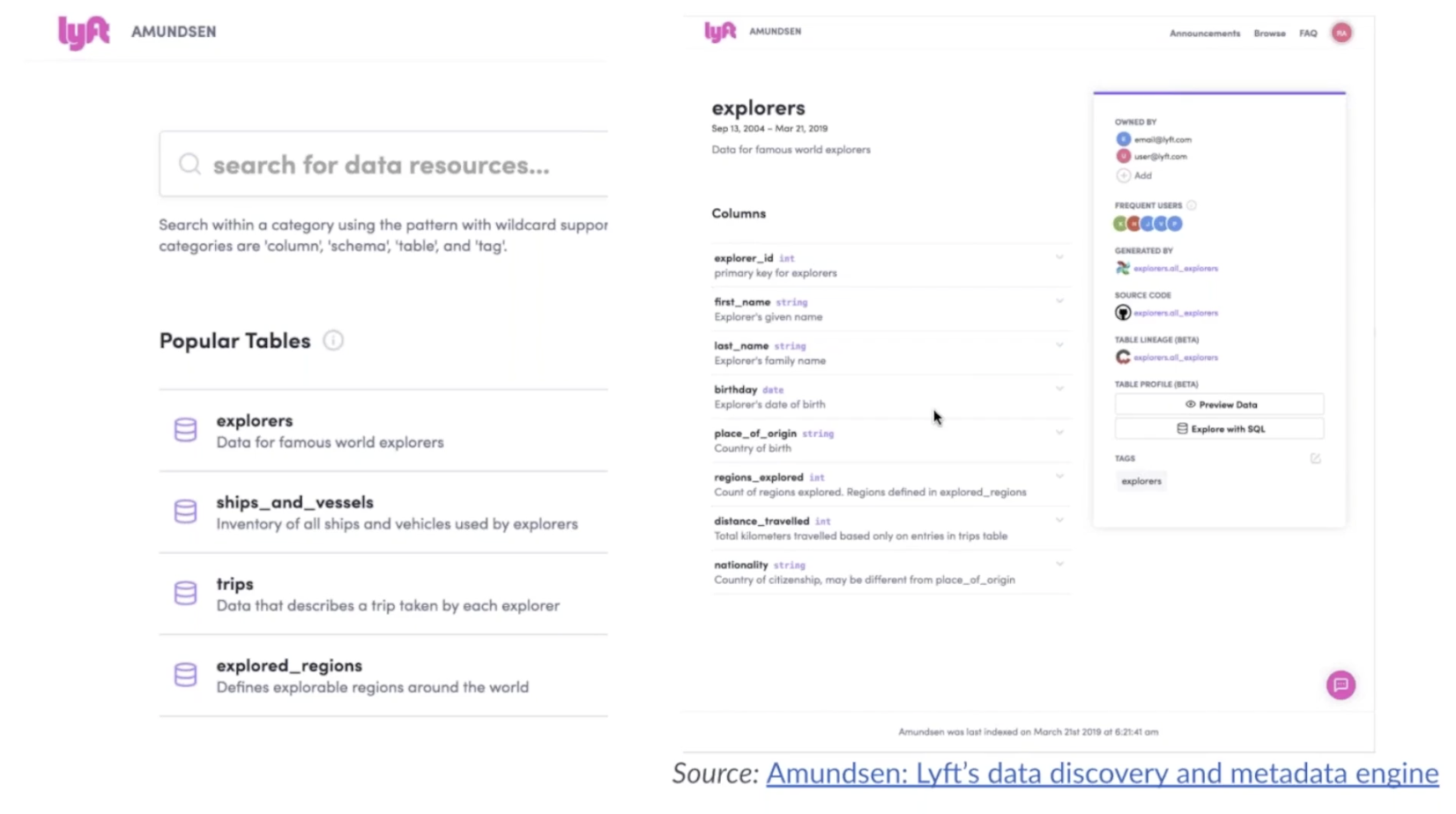Click the Lyft logo in the explorers detail page
Viewport: 1456px width, 814px height.
[x=720, y=32]
